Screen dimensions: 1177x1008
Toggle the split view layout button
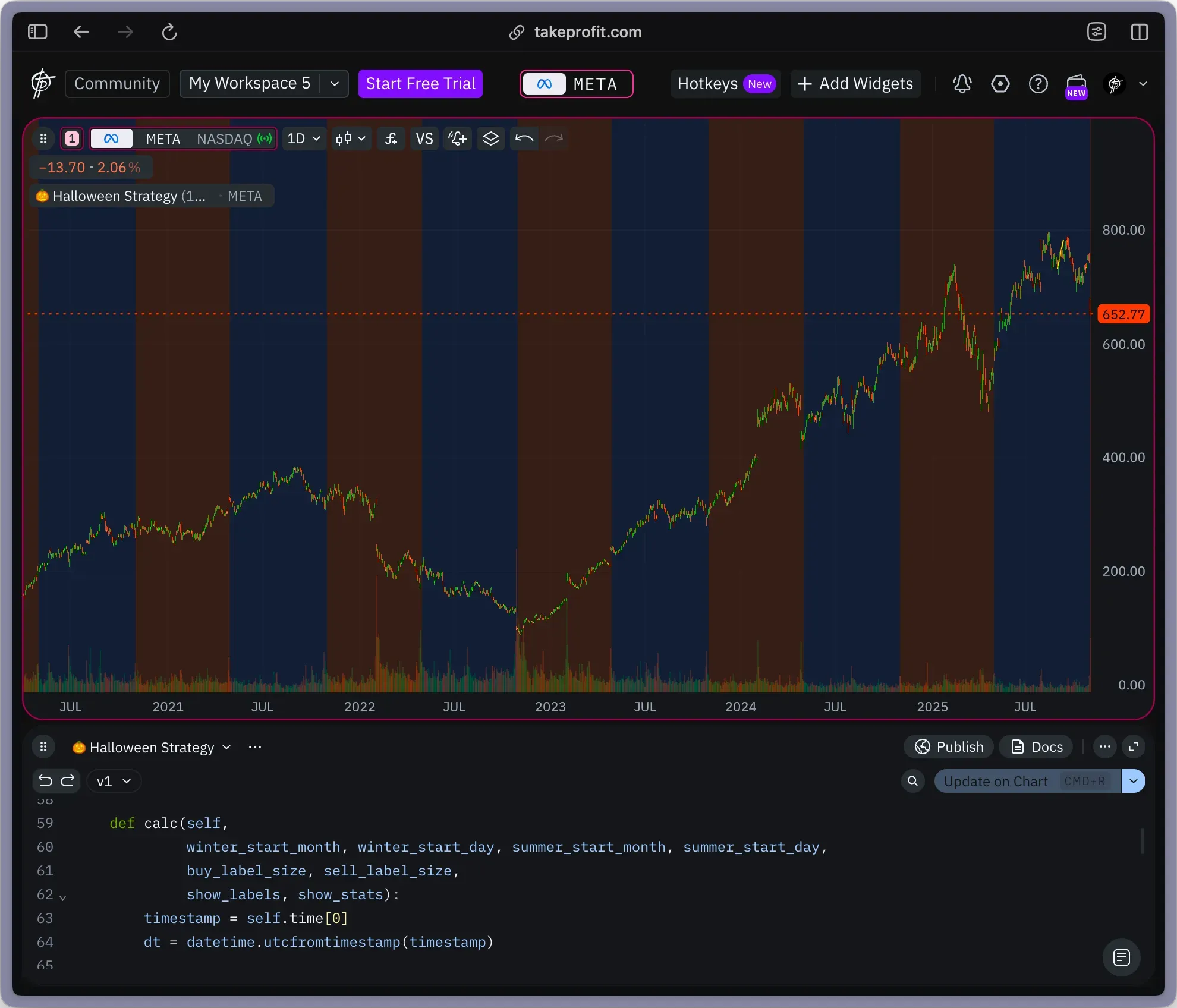click(1139, 31)
